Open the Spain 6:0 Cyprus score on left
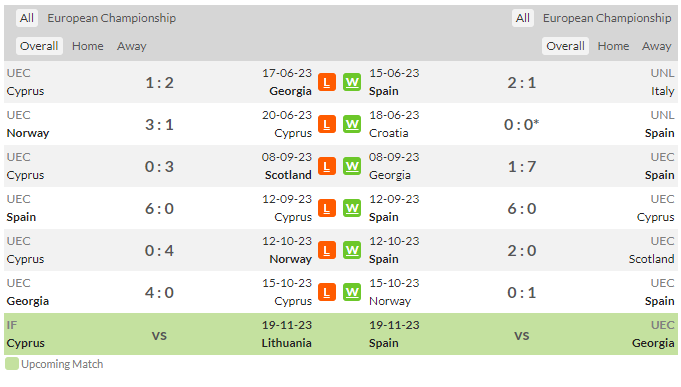The height and width of the screenshot is (387, 681). [159, 209]
